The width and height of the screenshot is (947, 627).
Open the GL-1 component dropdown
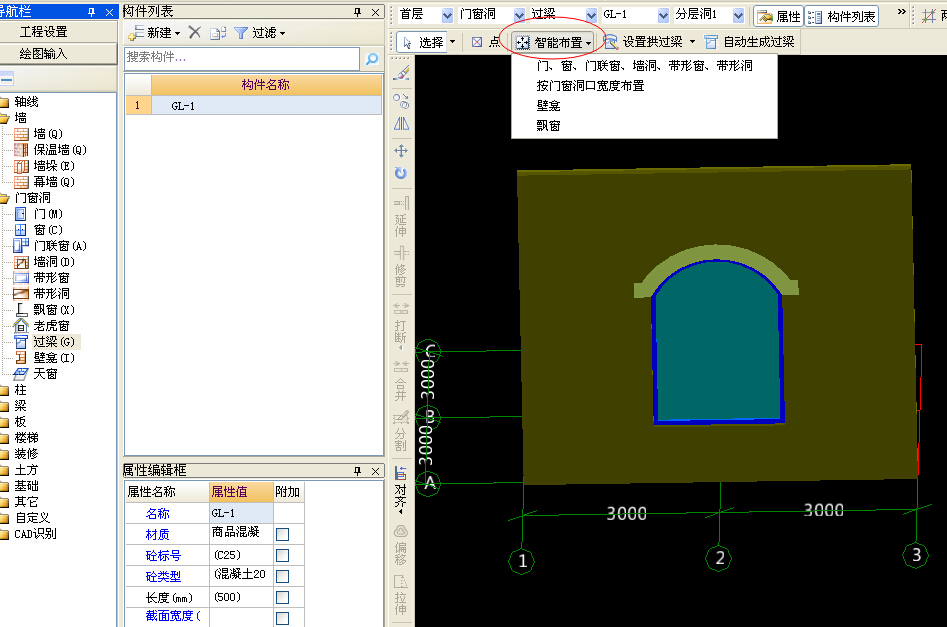(x=663, y=15)
